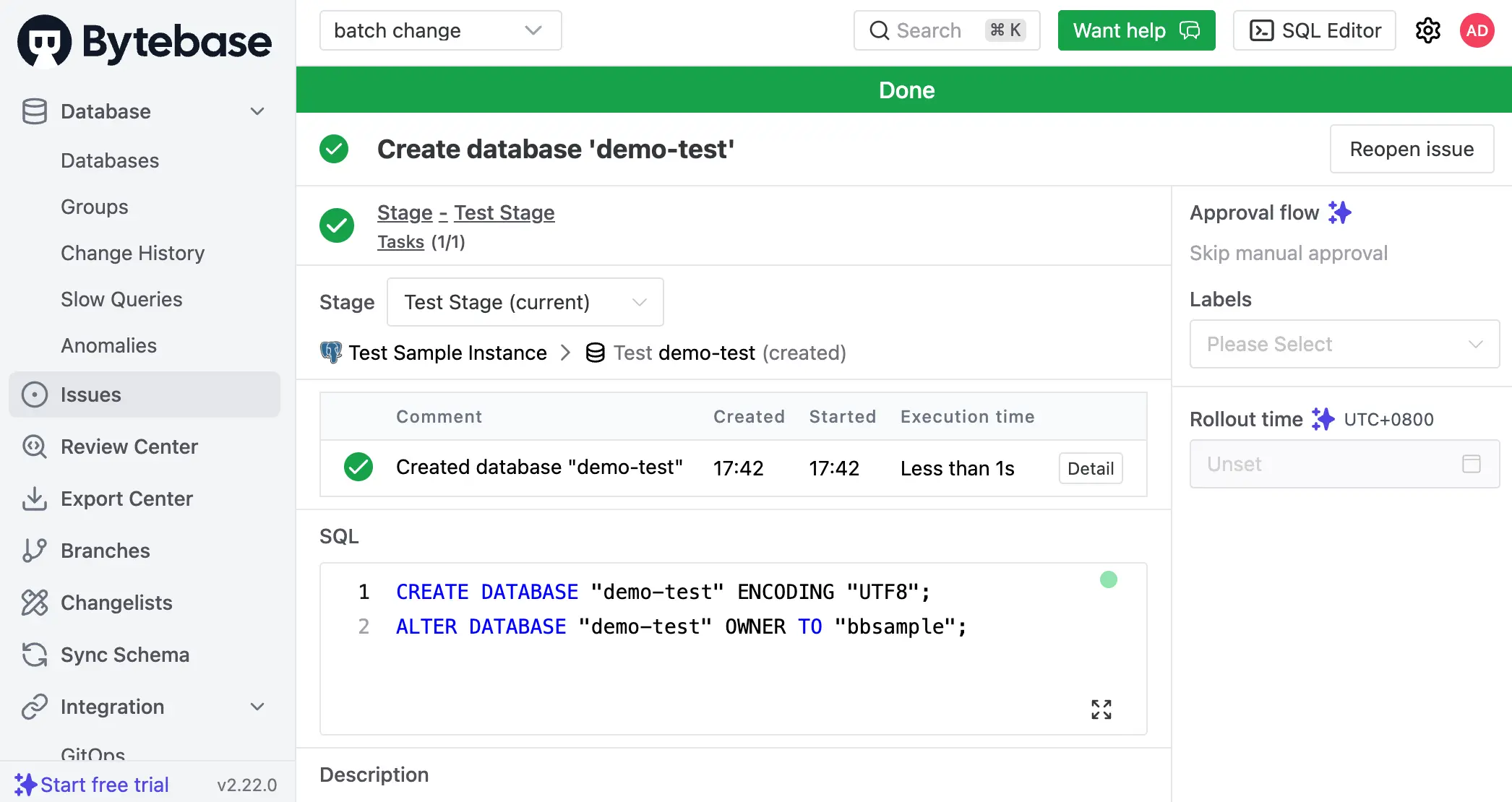
Task: Click the Search input field
Action: tap(946, 30)
